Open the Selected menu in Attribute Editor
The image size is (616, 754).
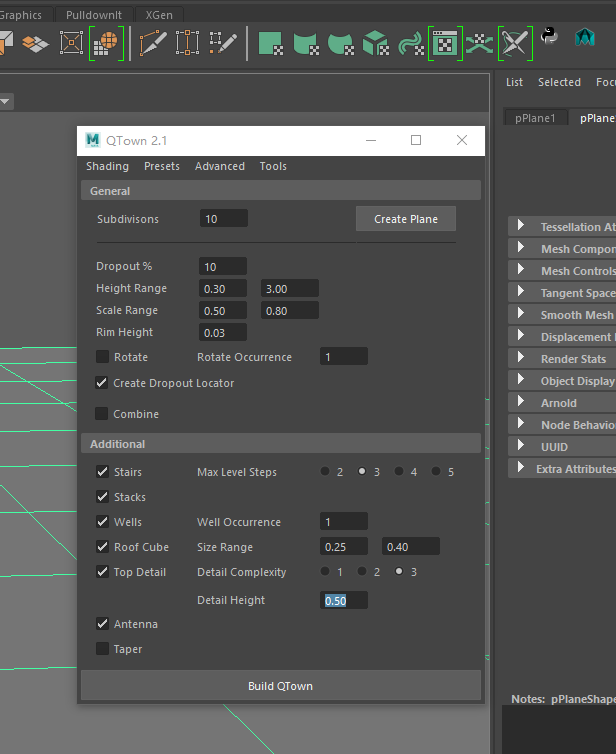pos(559,82)
